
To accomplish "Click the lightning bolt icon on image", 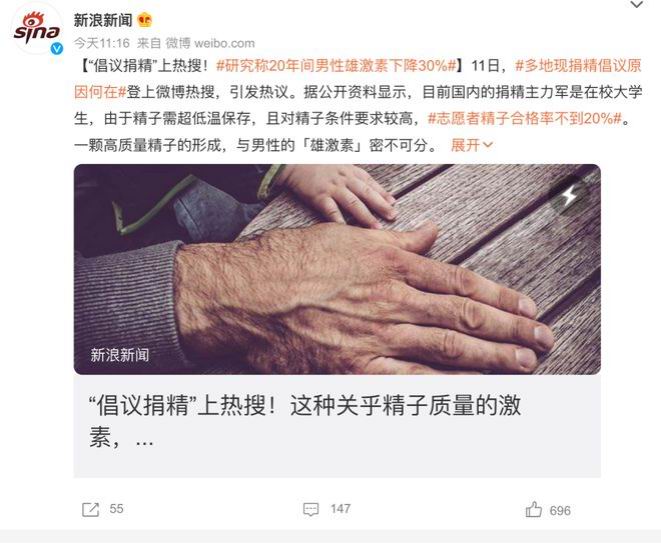I will pos(570,195).
